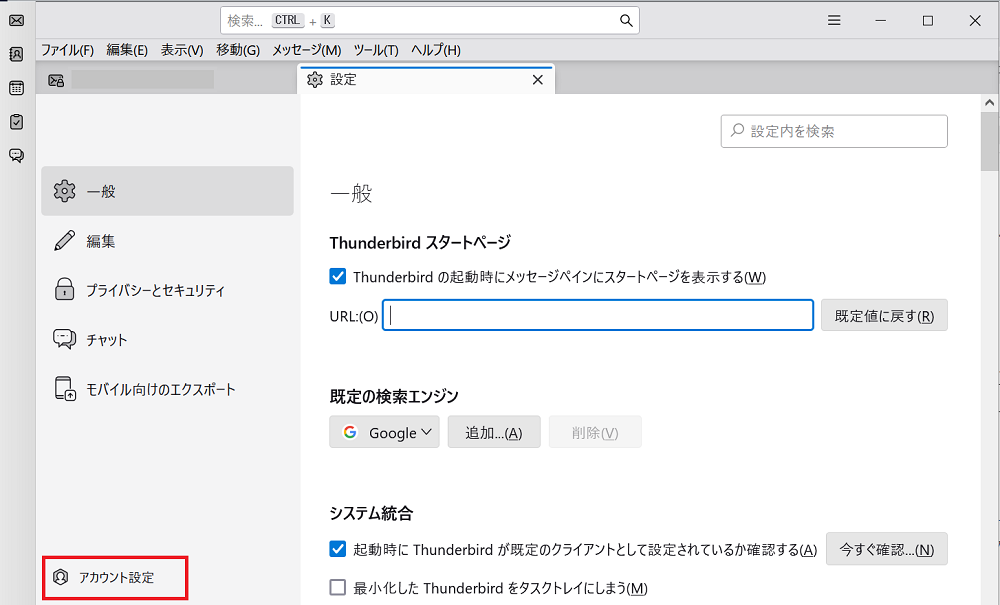Click the 追加... search engine button
The width and height of the screenshot is (1000, 605).
[x=494, y=433]
